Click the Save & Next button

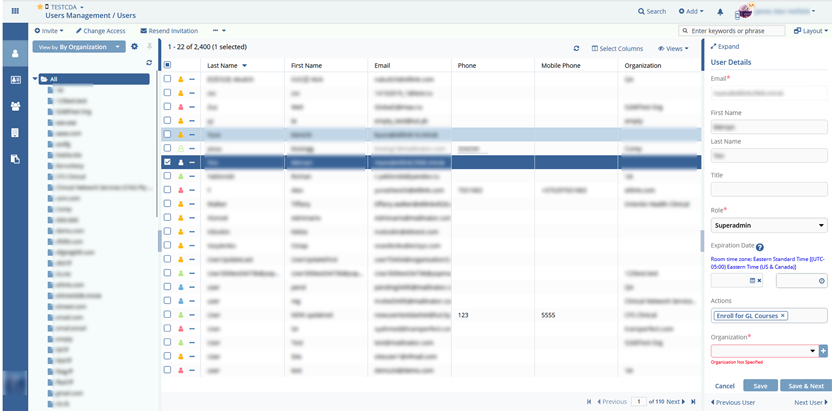point(805,385)
